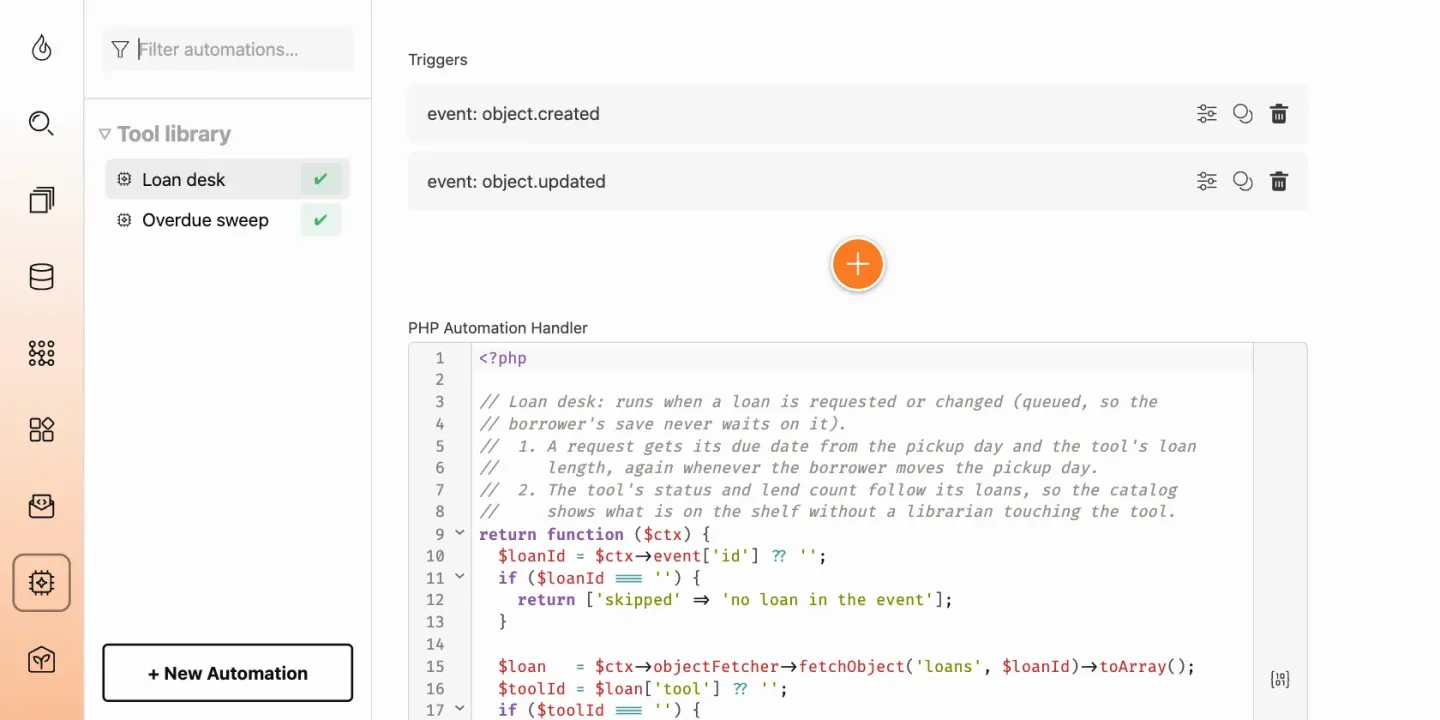Image resolution: width=1440 pixels, height=720 pixels.
Task: Toggle the Overdue sweep enabled checkmark
Action: (x=321, y=220)
